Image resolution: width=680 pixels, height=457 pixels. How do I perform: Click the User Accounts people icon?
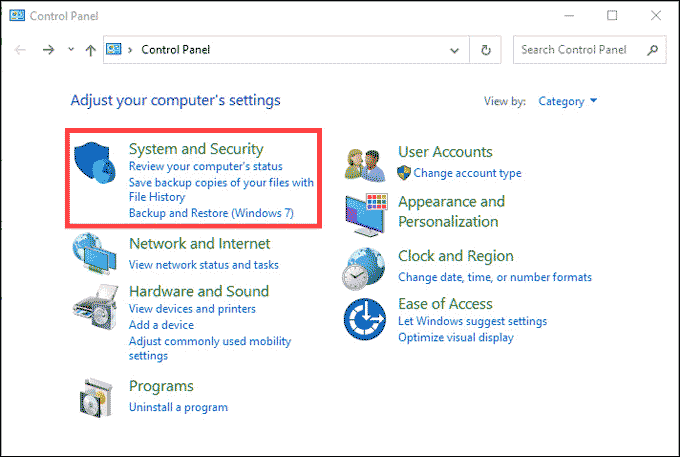click(x=365, y=162)
